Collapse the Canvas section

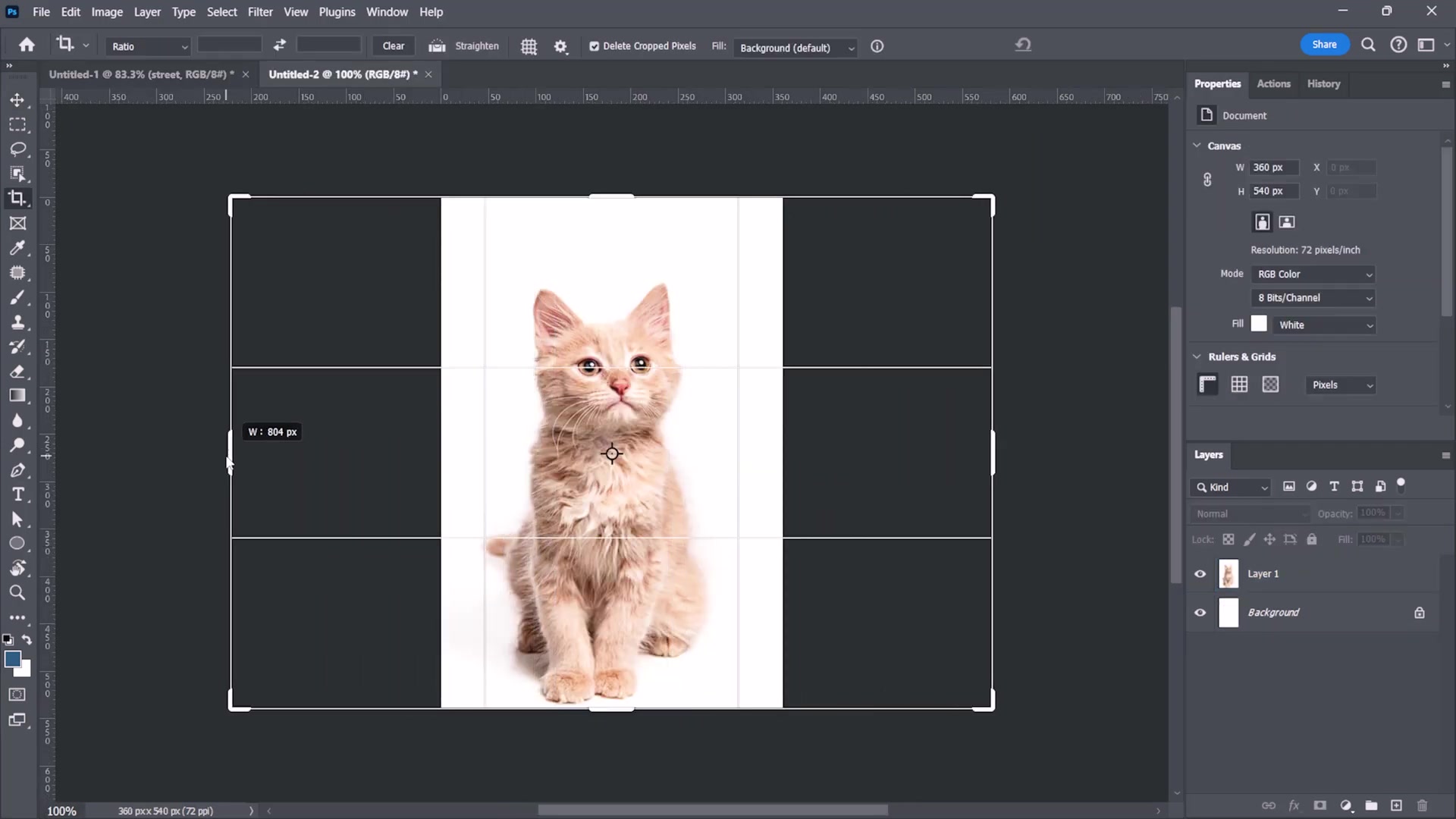[x=1197, y=146]
